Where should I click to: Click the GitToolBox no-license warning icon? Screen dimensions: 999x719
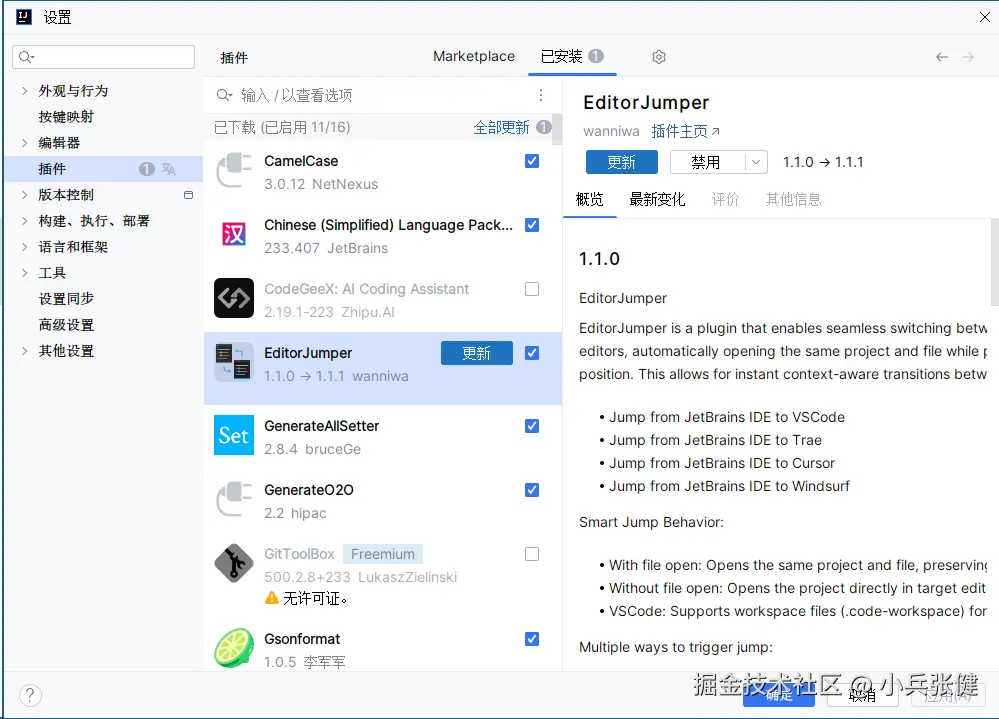point(272,598)
